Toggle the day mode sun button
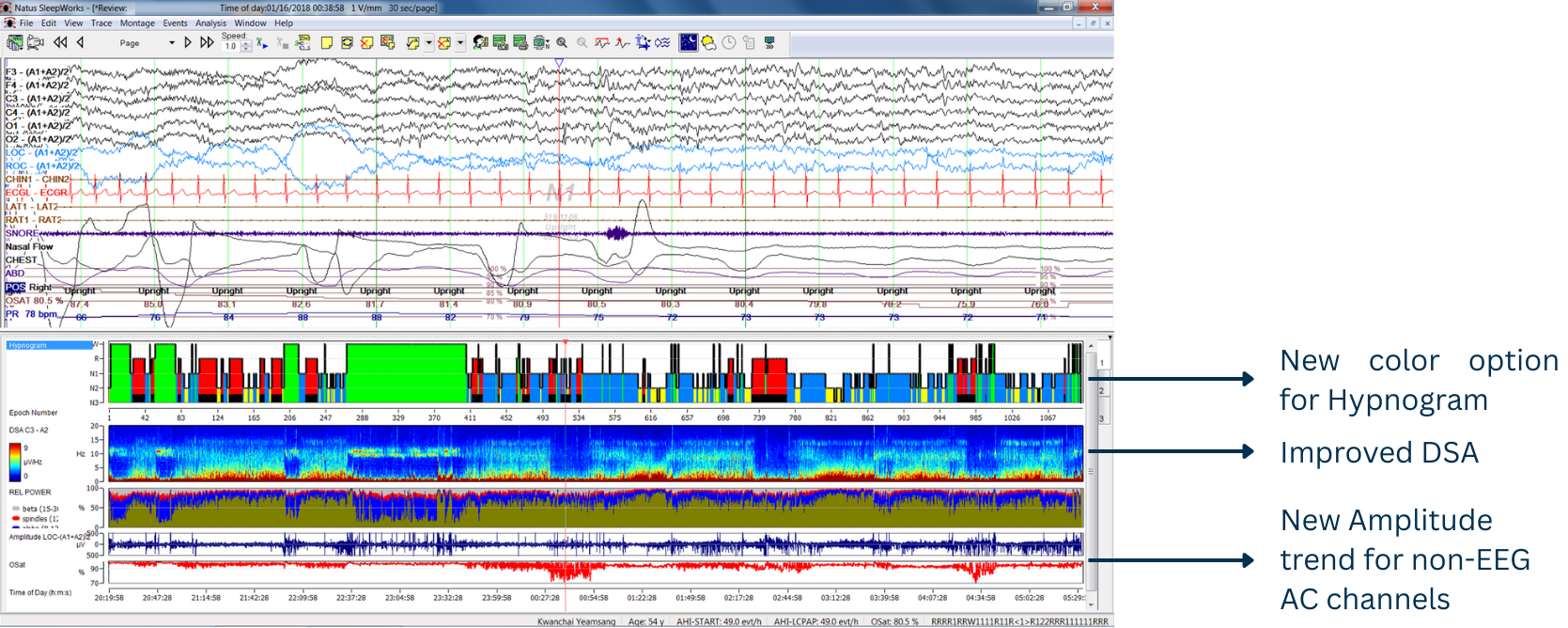The image size is (1568, 628). [709, 42]
